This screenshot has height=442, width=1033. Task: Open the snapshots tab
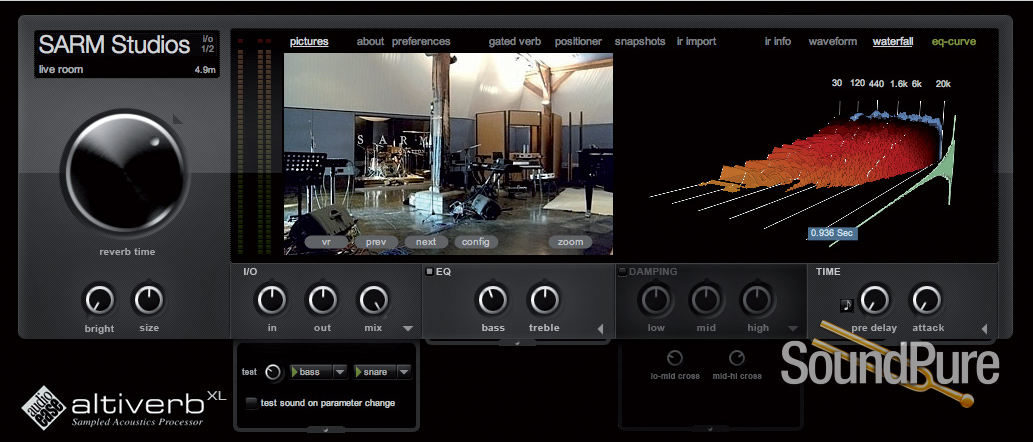pos(640,41)
